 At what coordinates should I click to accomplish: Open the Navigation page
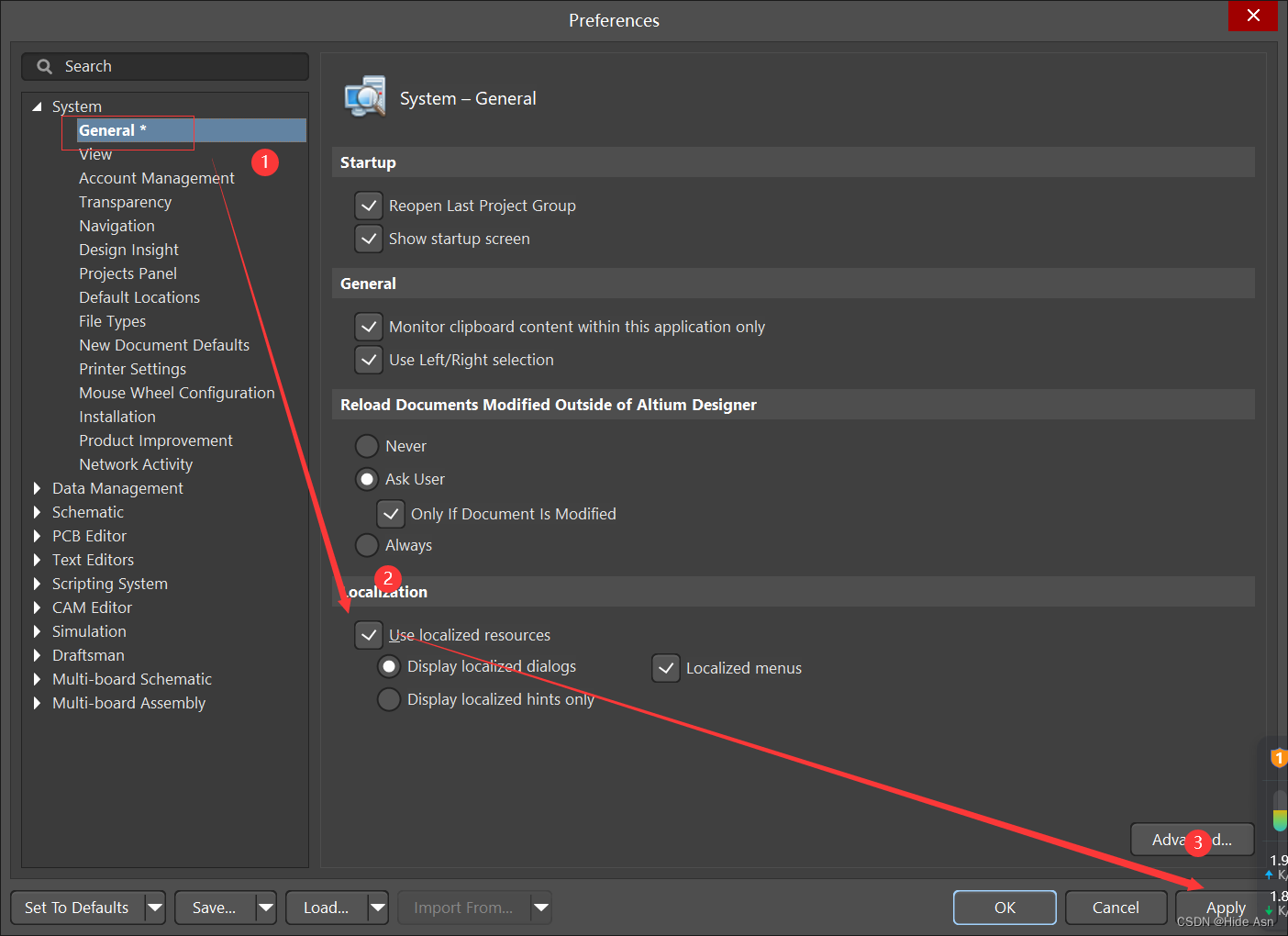coord(117,226)
